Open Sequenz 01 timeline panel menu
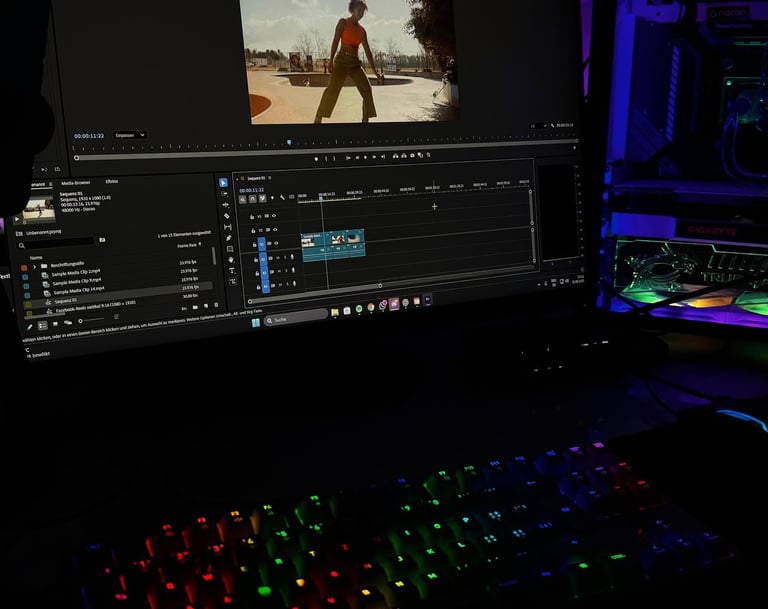The image size is (768, 609). click(x=269, y=178)
